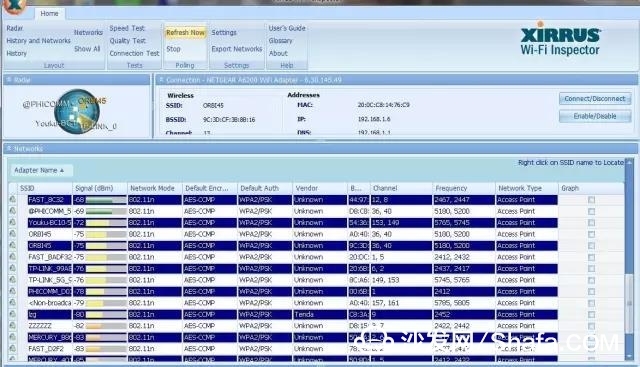Sort by Frequency column header
Image resolution: width=640 pixels, height=367 pixels.
[464, 188]
